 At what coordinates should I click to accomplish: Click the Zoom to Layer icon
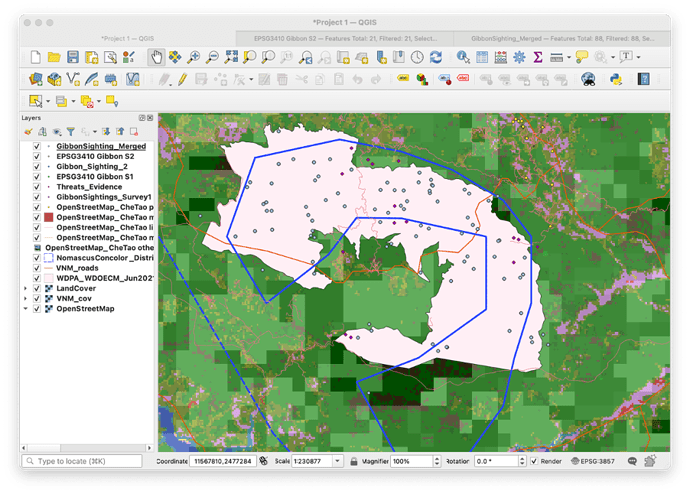coord(268,57)
